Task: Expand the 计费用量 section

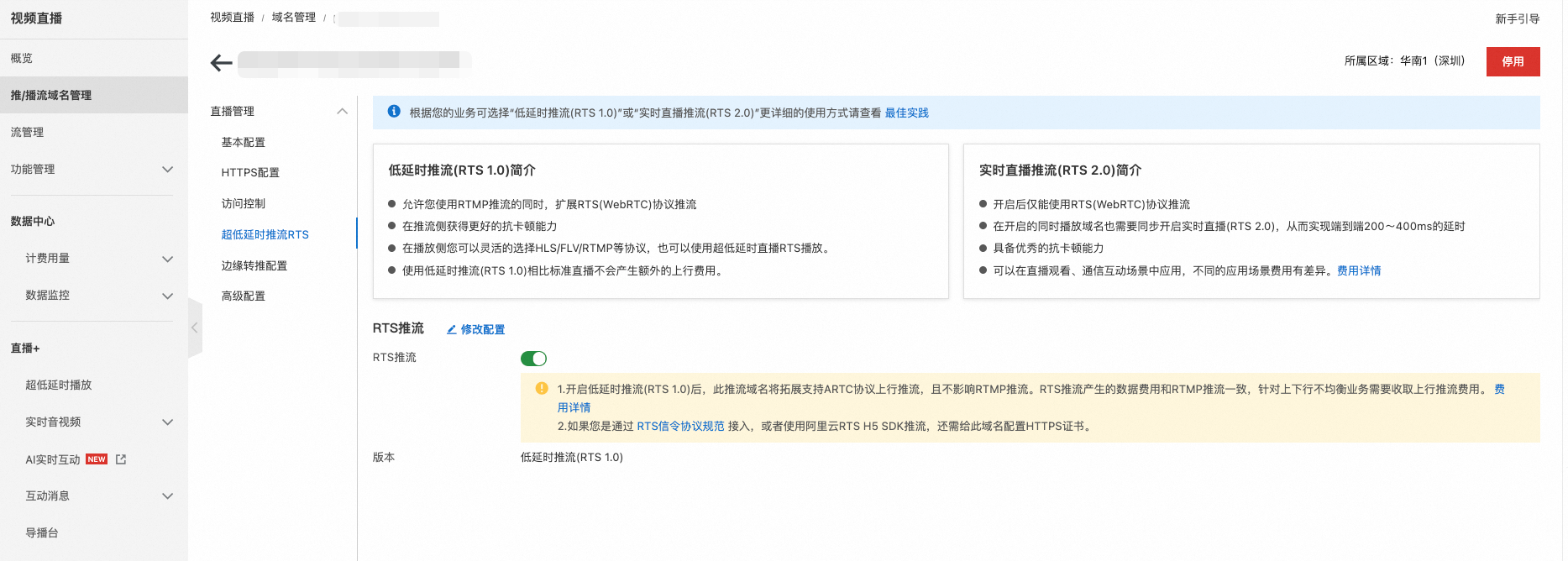Action: click(x=167, y=259)
